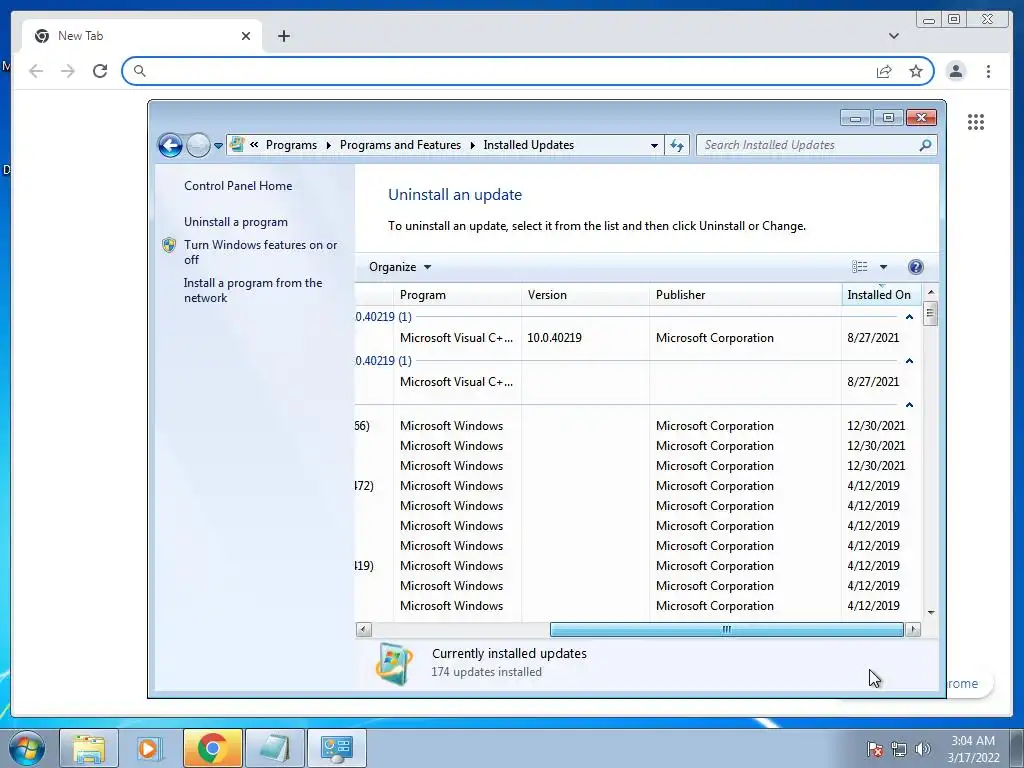Click the vertical scrollbar up arrow
Image resolution: width=1024 pixels, height=768 pixels.
coord(931,292)
